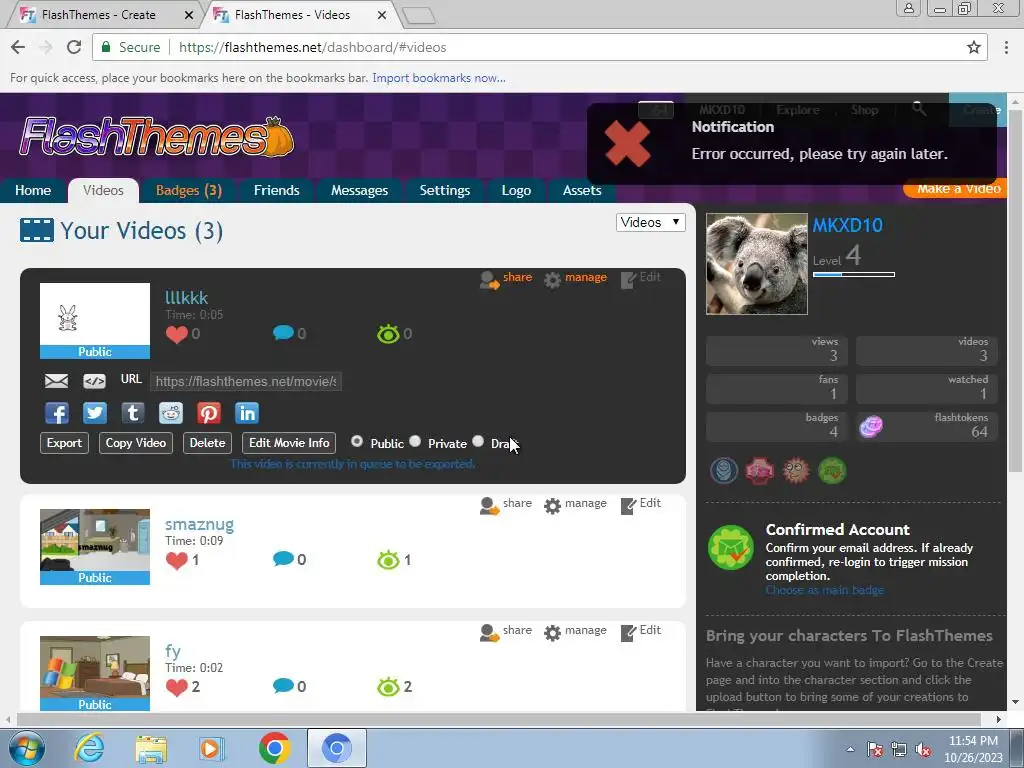Click the koala profile picture
This screenshot has width=1024, height=768.
(757, 264)
